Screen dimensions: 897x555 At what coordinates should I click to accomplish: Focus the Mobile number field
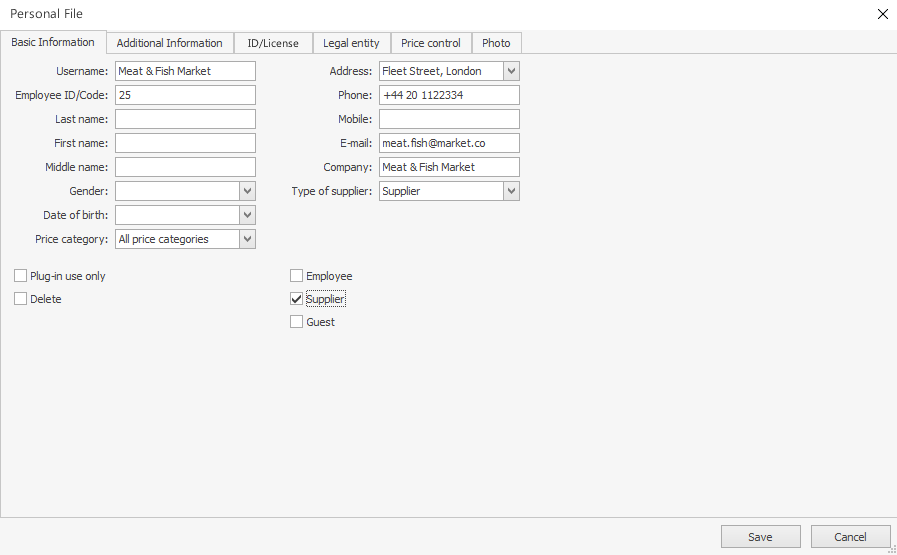[449, 119]
